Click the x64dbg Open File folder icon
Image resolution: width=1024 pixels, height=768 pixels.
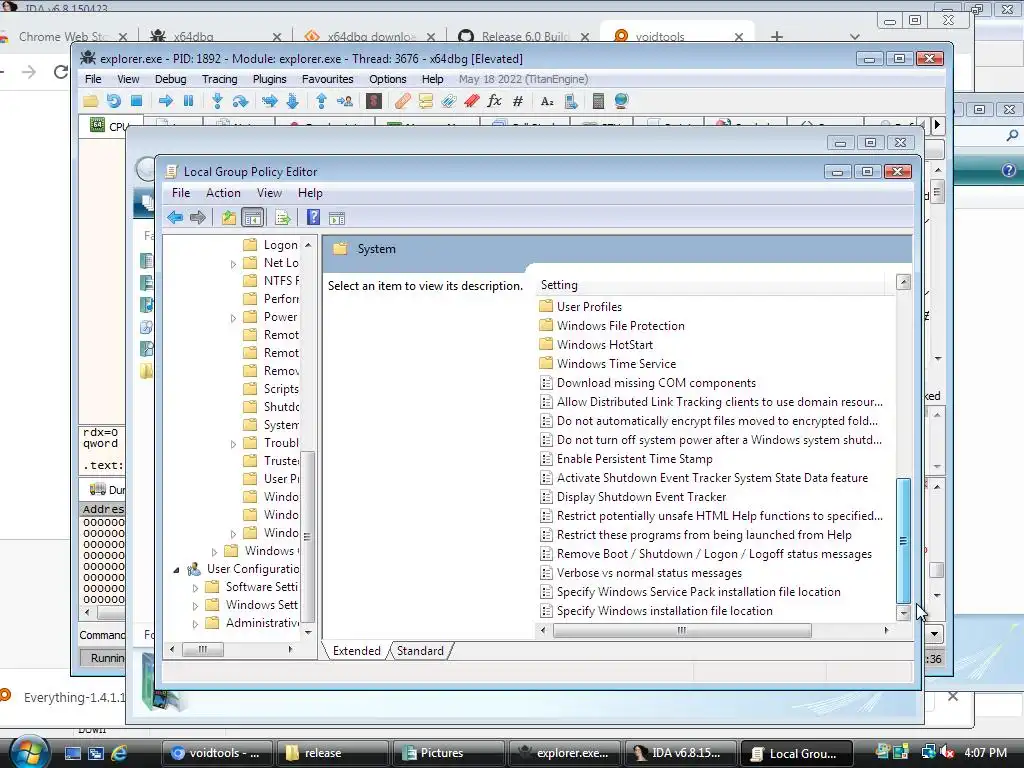pos(90,101)
